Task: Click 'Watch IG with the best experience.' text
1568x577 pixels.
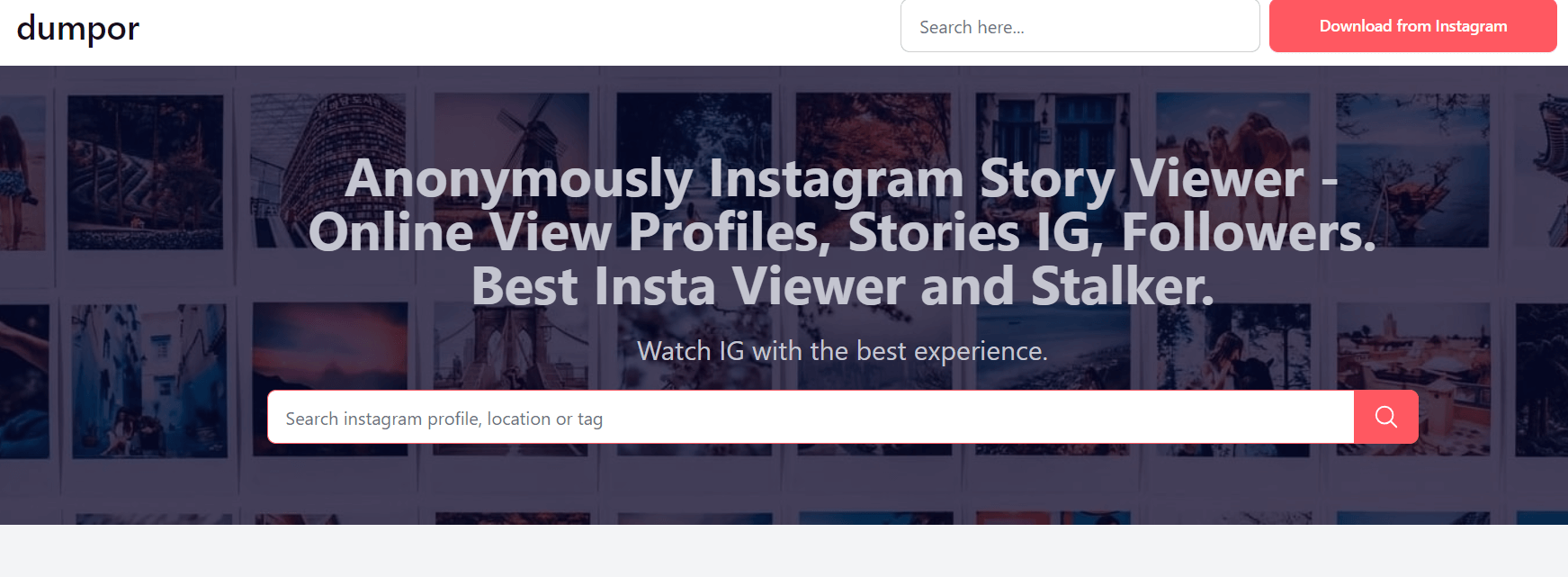Action: tap(842, 350)
